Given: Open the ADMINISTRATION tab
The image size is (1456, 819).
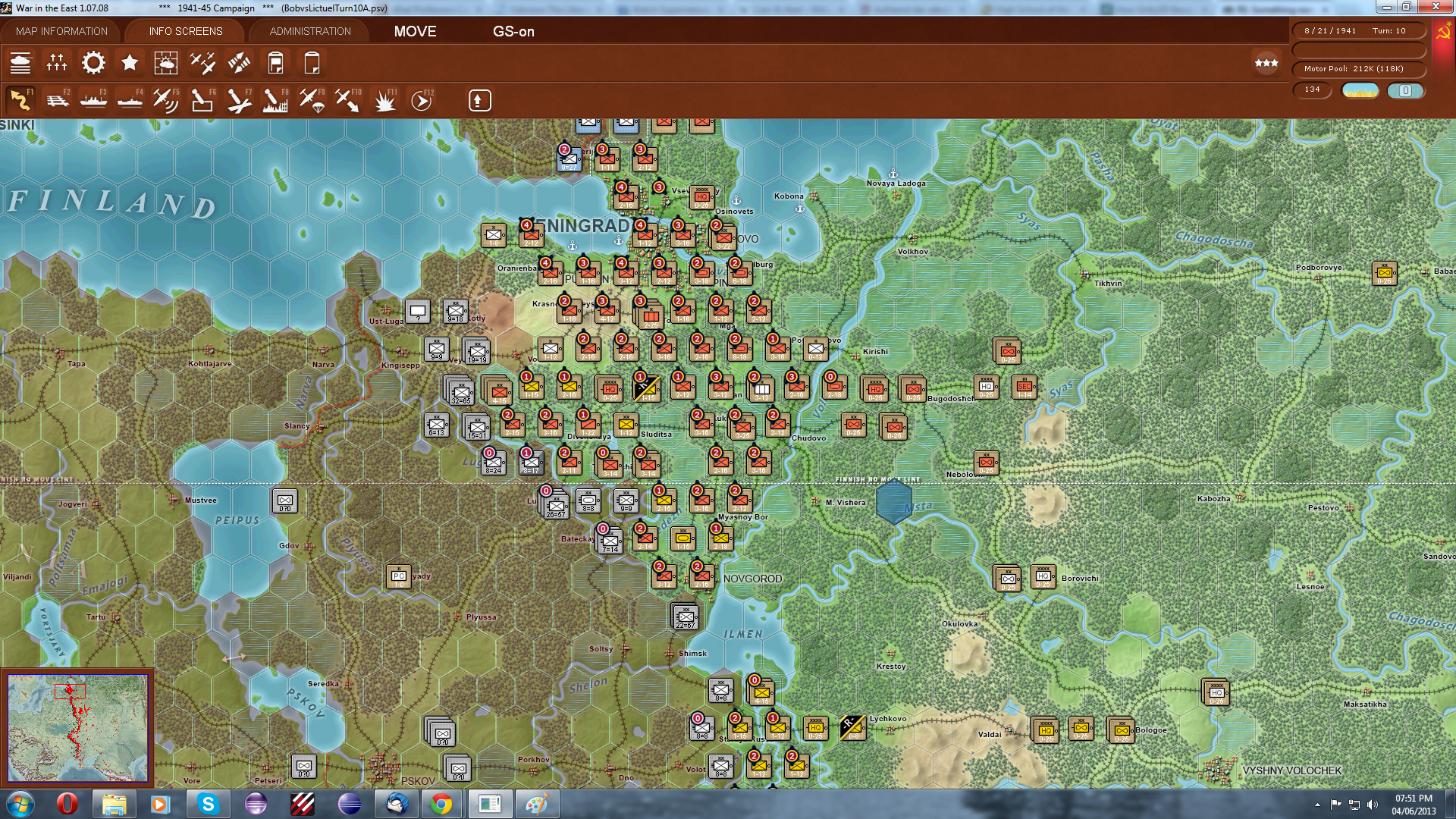Looking at the screenshot, I should coord(310,31).
